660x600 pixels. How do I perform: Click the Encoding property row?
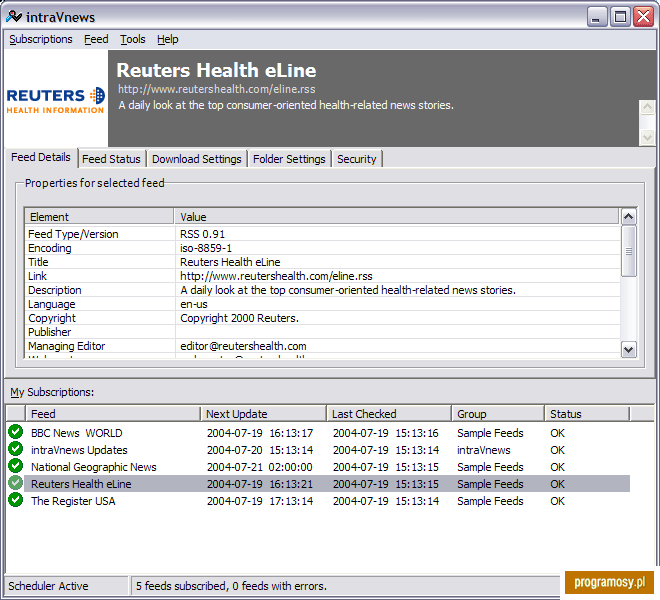click(x=322, y=248)
